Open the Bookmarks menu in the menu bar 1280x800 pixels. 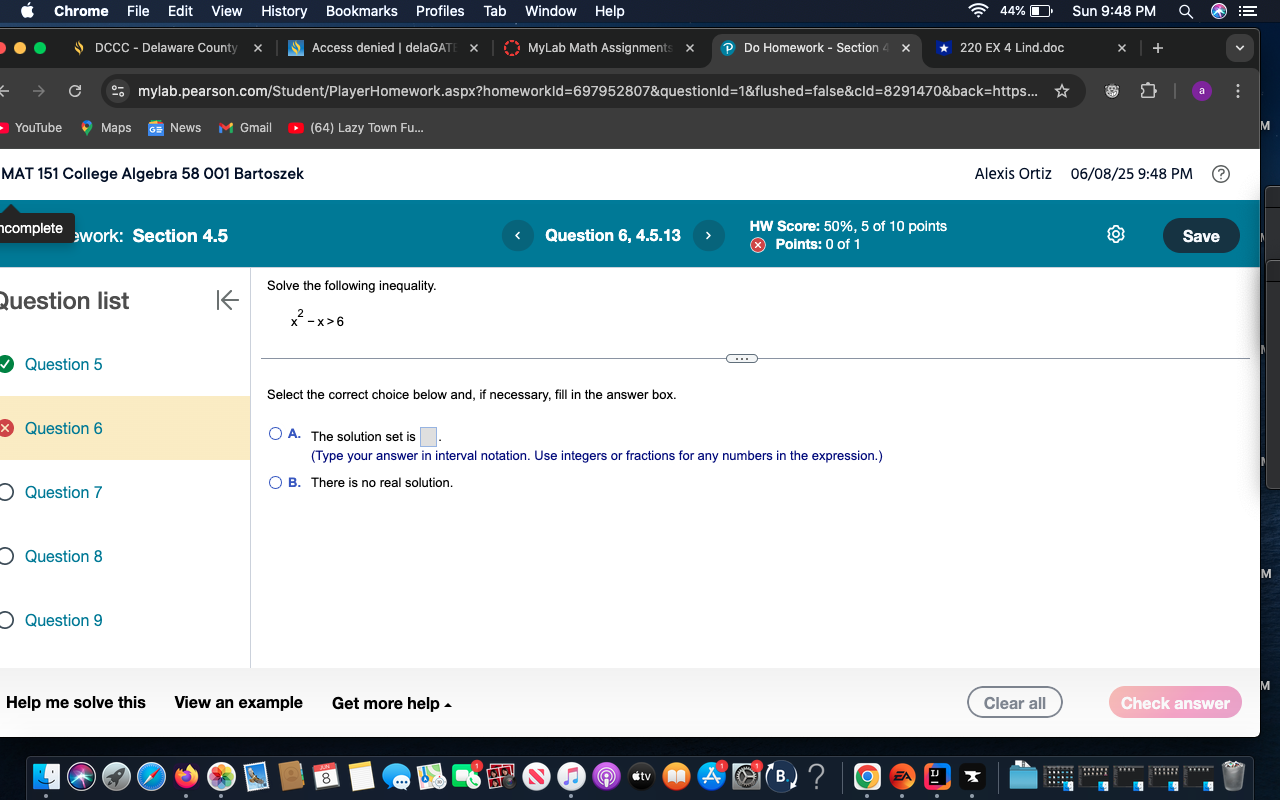tap(361, 11)
